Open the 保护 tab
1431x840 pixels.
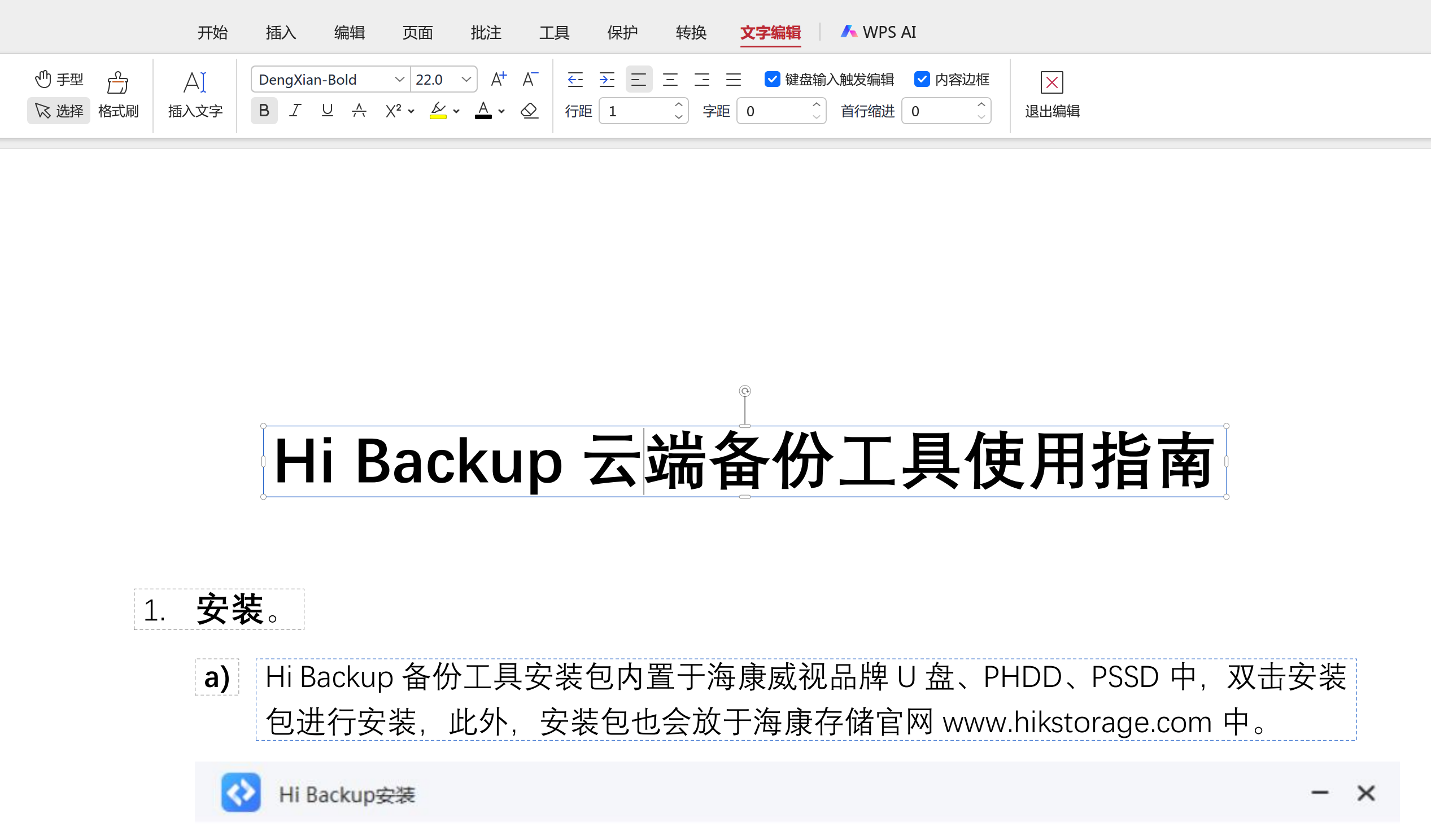(x=622, y=32)
